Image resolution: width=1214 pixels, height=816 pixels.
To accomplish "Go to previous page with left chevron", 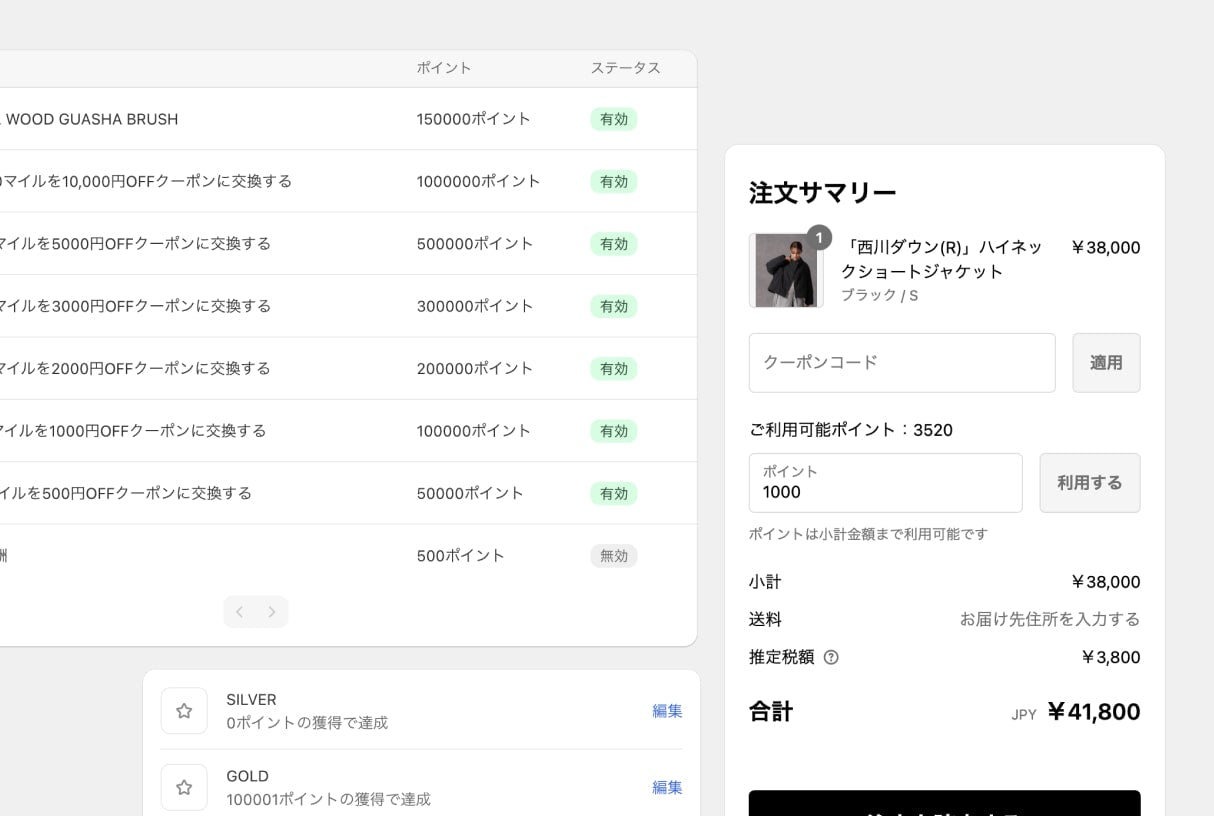I will (240, 612).
